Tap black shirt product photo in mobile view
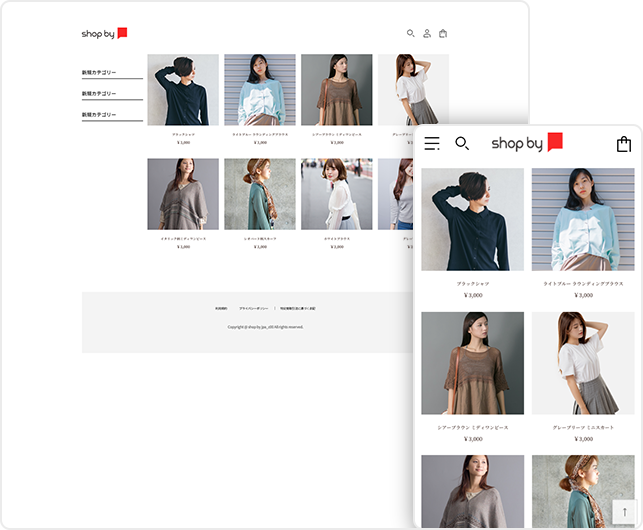 point(472,219)
